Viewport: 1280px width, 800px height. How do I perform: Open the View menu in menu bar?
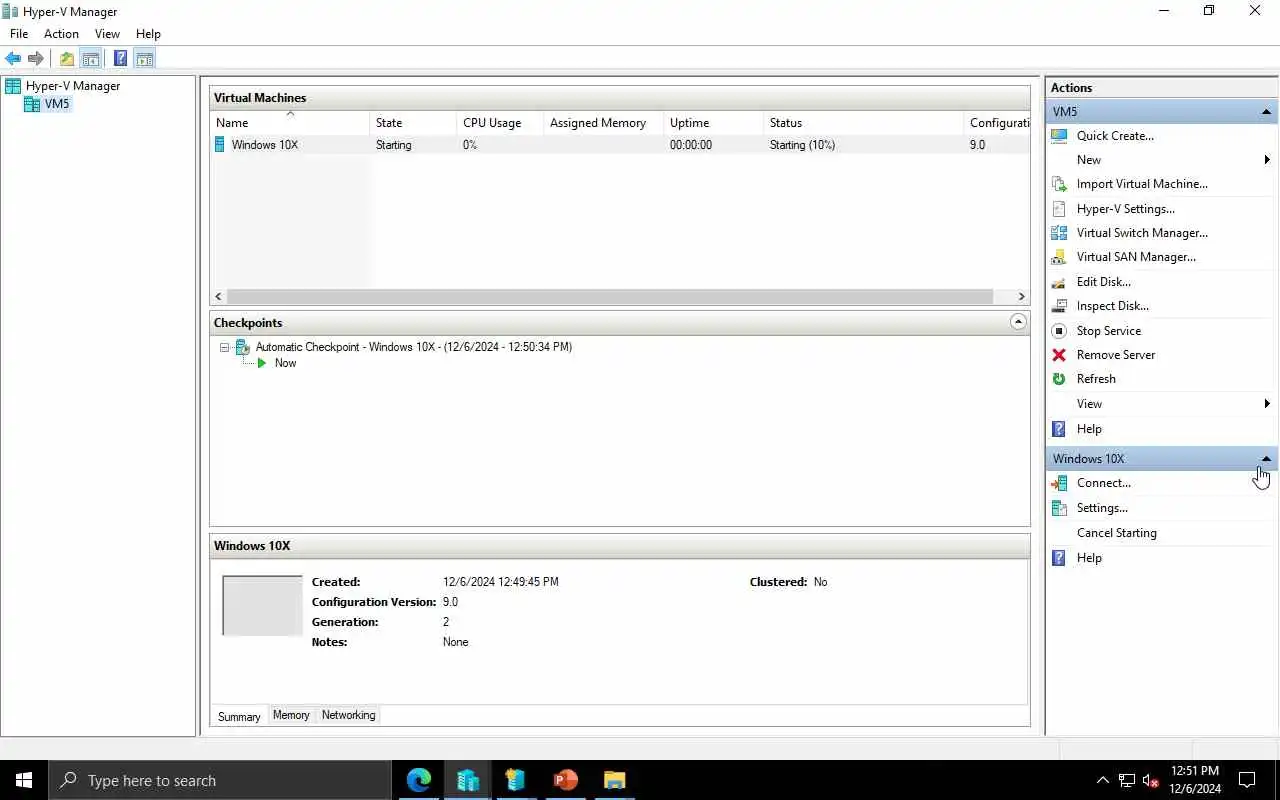[x=107, y=34]
